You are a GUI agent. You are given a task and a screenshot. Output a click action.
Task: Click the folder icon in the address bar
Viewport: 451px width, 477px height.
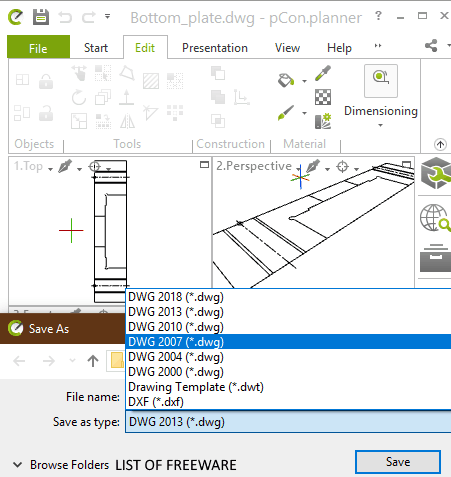coord(117,360)
